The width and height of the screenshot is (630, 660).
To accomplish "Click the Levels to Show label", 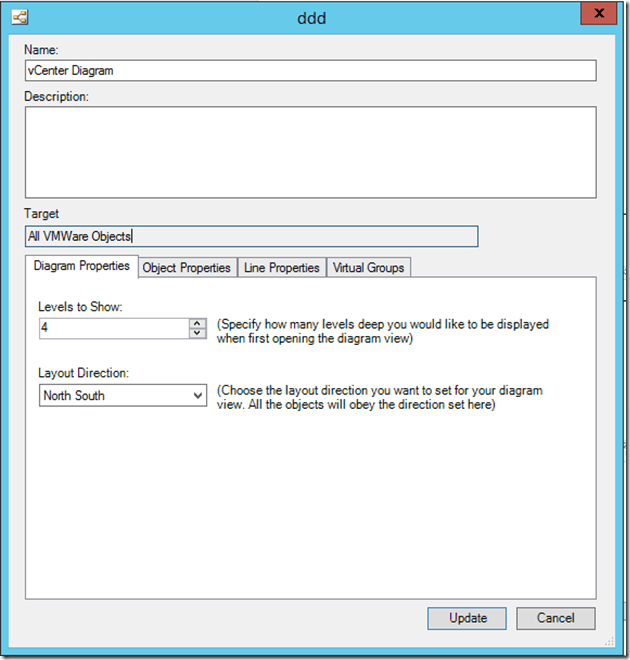I will click(80, 306).
